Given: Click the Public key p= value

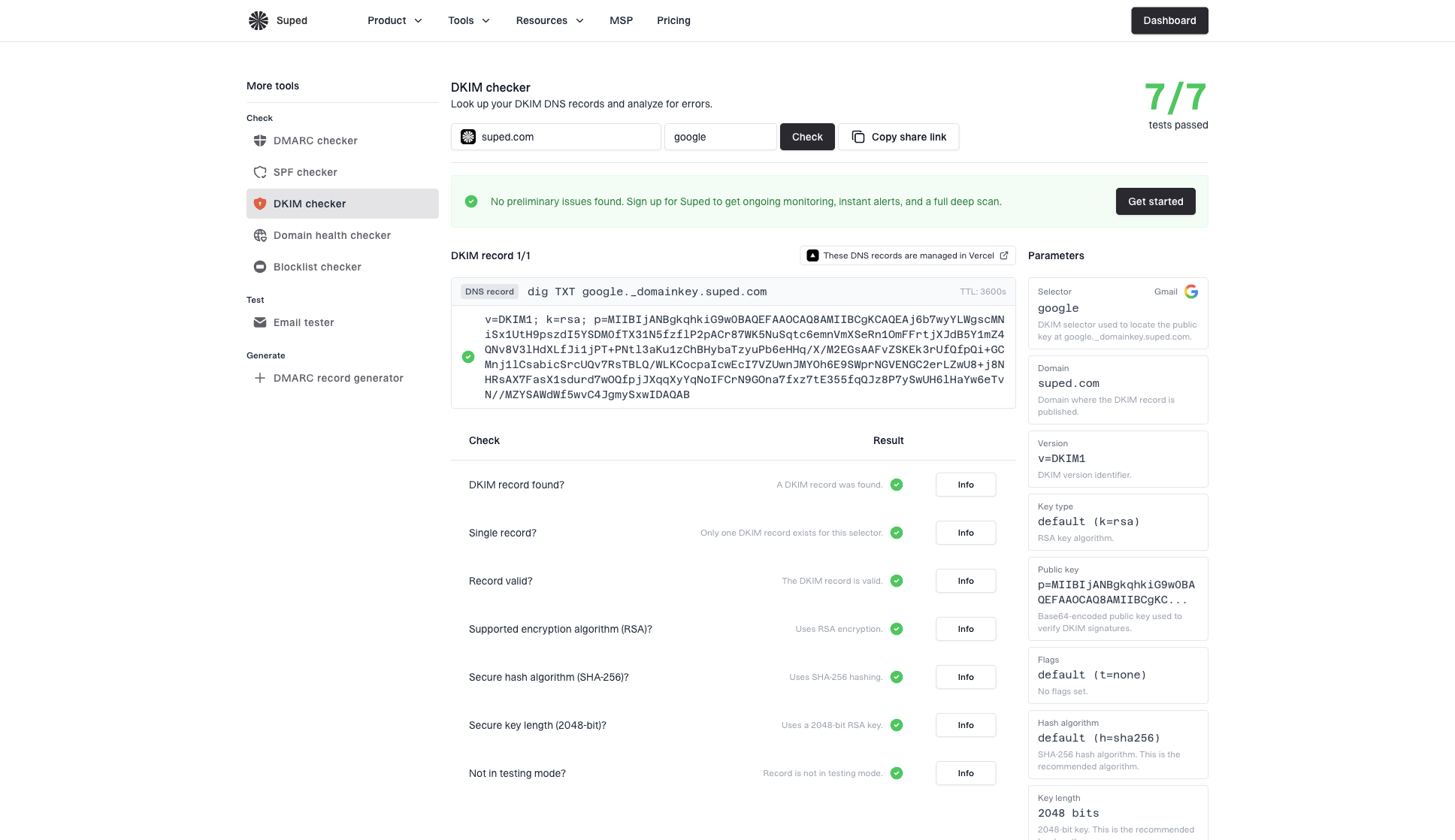Looking at the screenshot, I should (x=1116, y=592).
